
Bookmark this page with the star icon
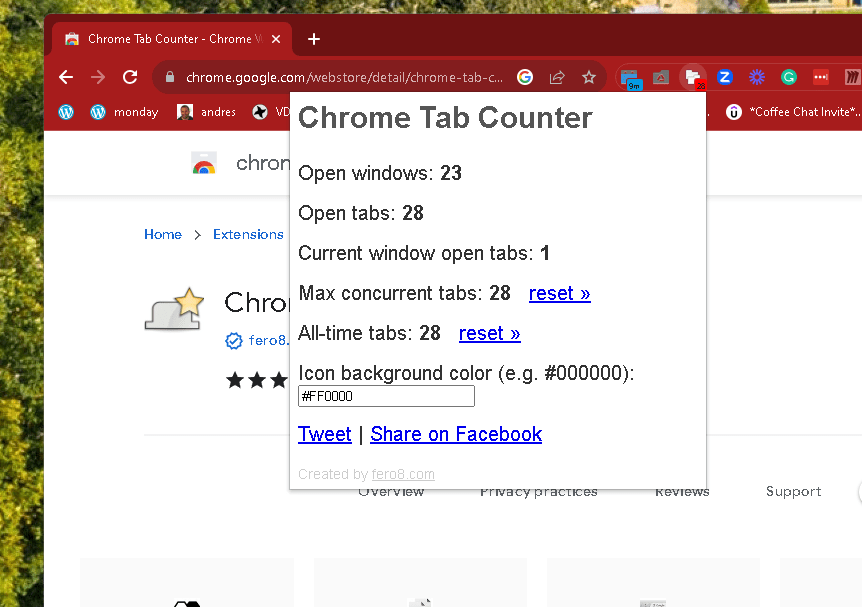[589, 77]
